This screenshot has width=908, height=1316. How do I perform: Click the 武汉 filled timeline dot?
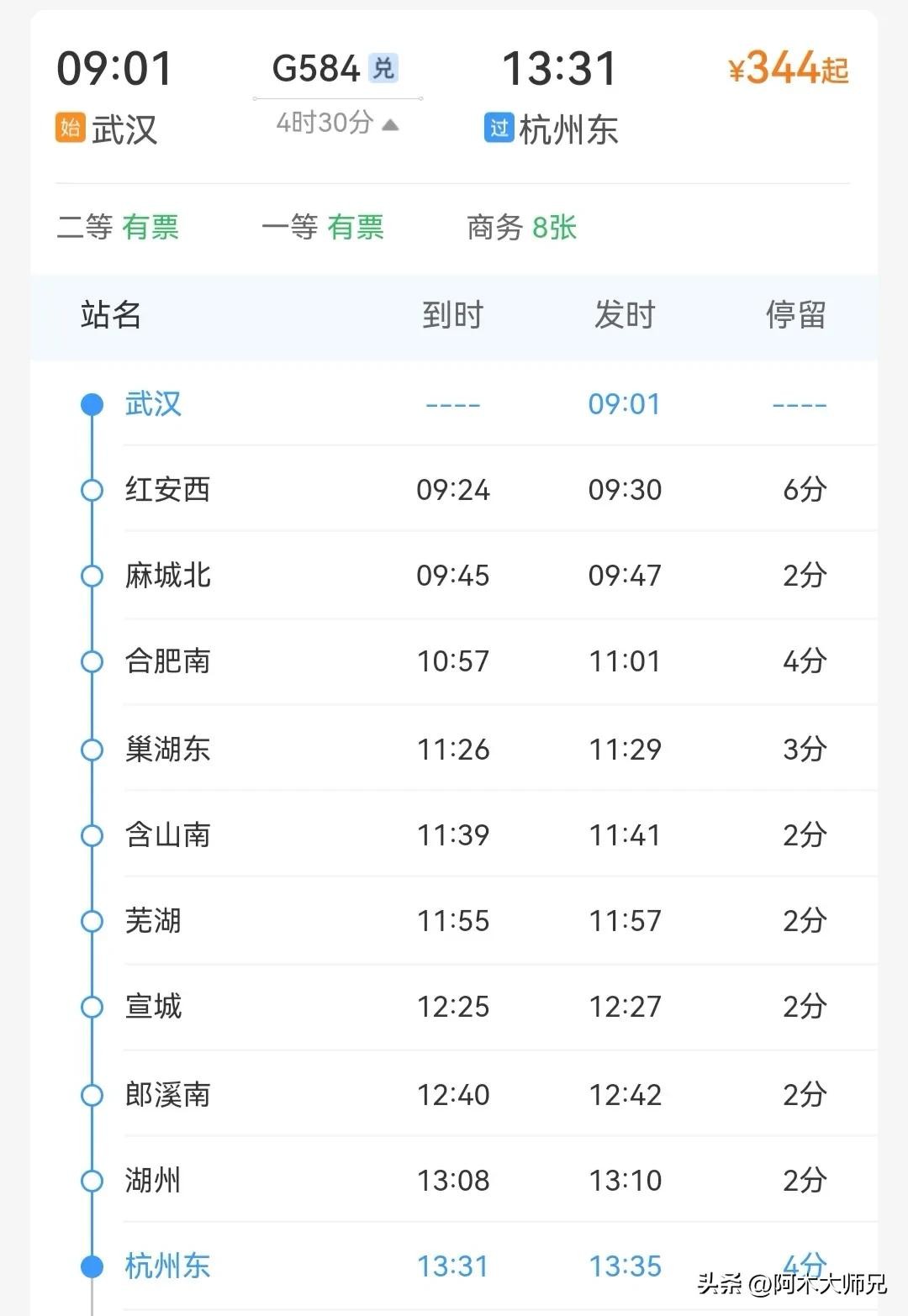pos(92,405)
